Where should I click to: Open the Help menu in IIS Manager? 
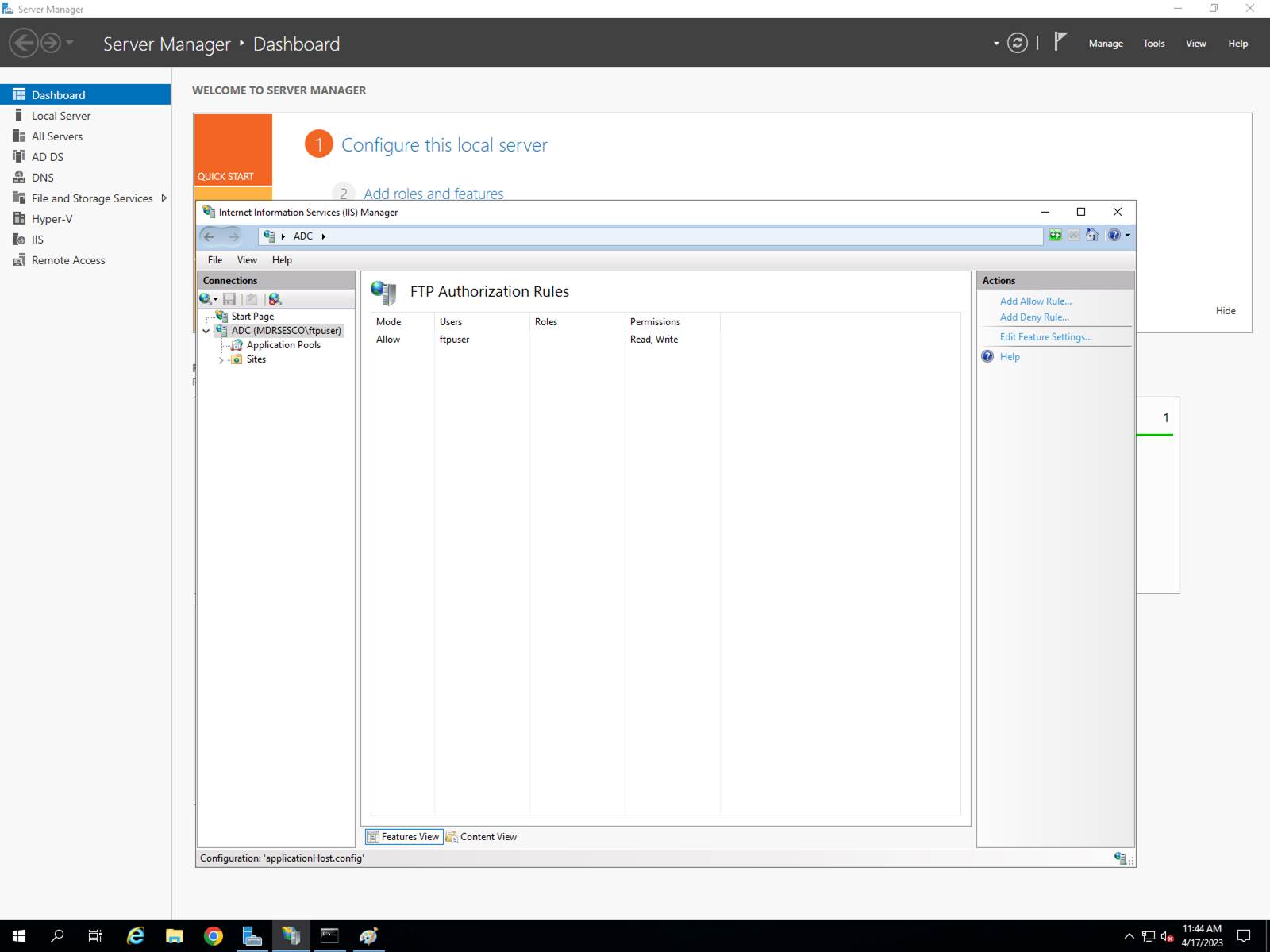pyautogui.click(x=282, y=260)
